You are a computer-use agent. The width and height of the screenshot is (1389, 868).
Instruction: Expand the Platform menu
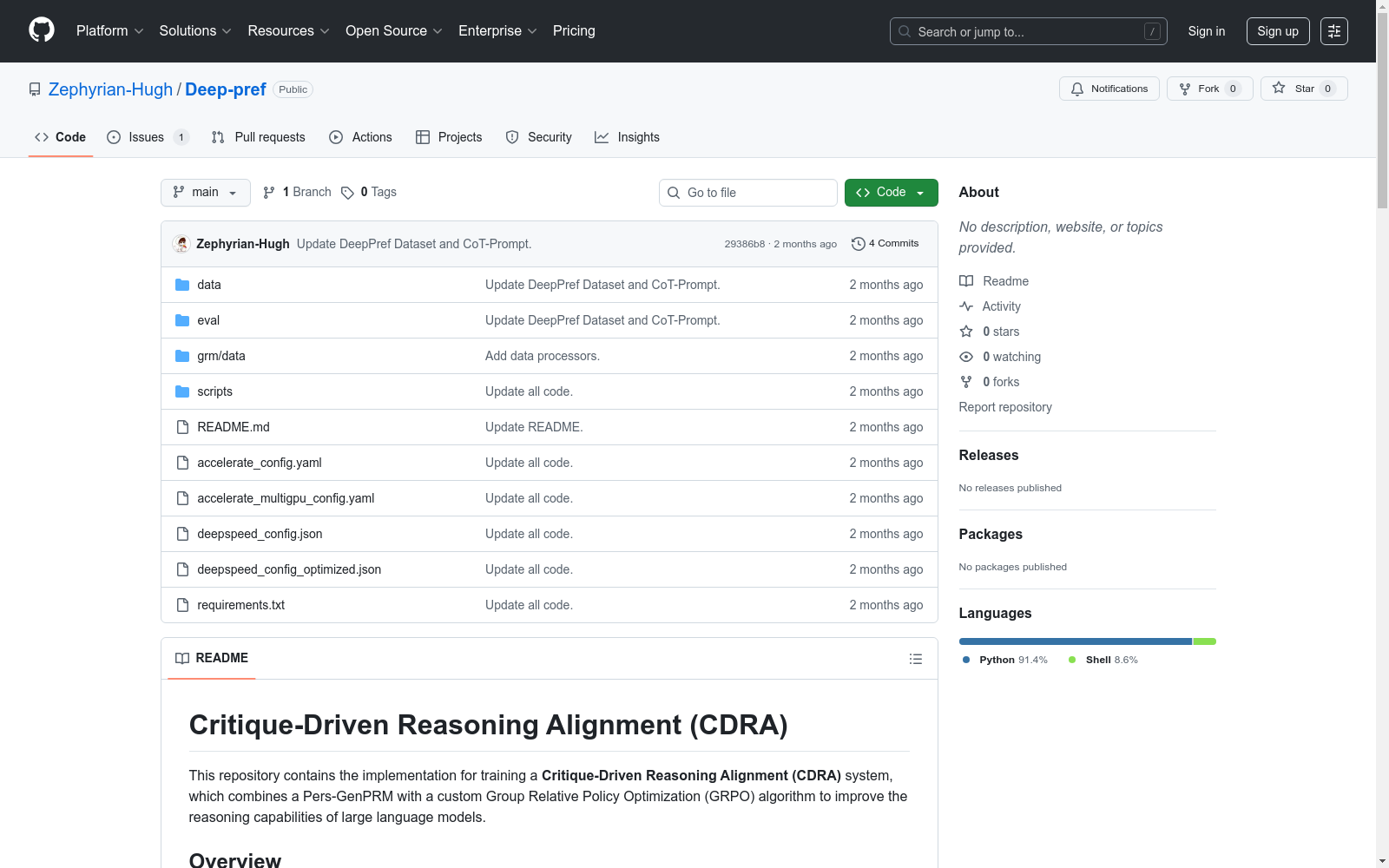[x=109, y=31]
